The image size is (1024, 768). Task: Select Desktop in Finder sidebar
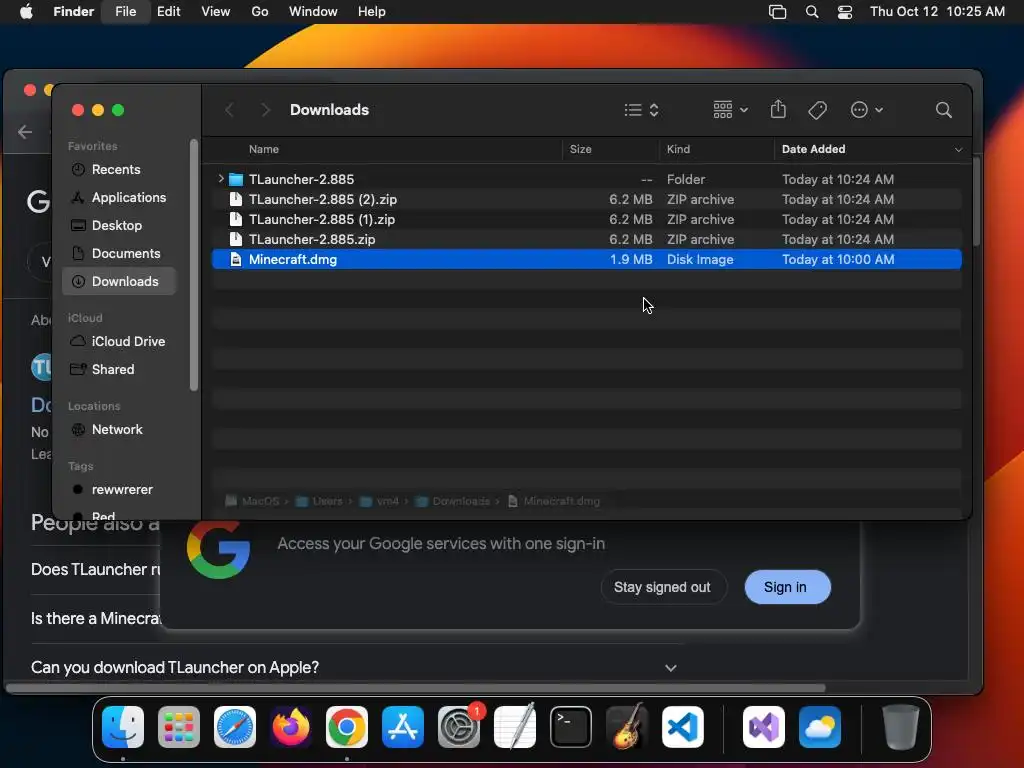pos(117,225)
